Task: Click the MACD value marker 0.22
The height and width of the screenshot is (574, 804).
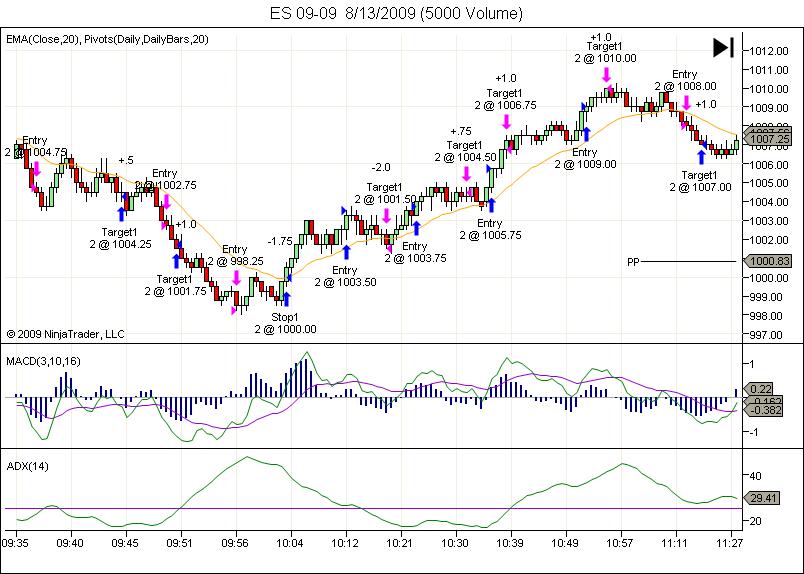Action: pyautogui.click(x=760, y=389)
